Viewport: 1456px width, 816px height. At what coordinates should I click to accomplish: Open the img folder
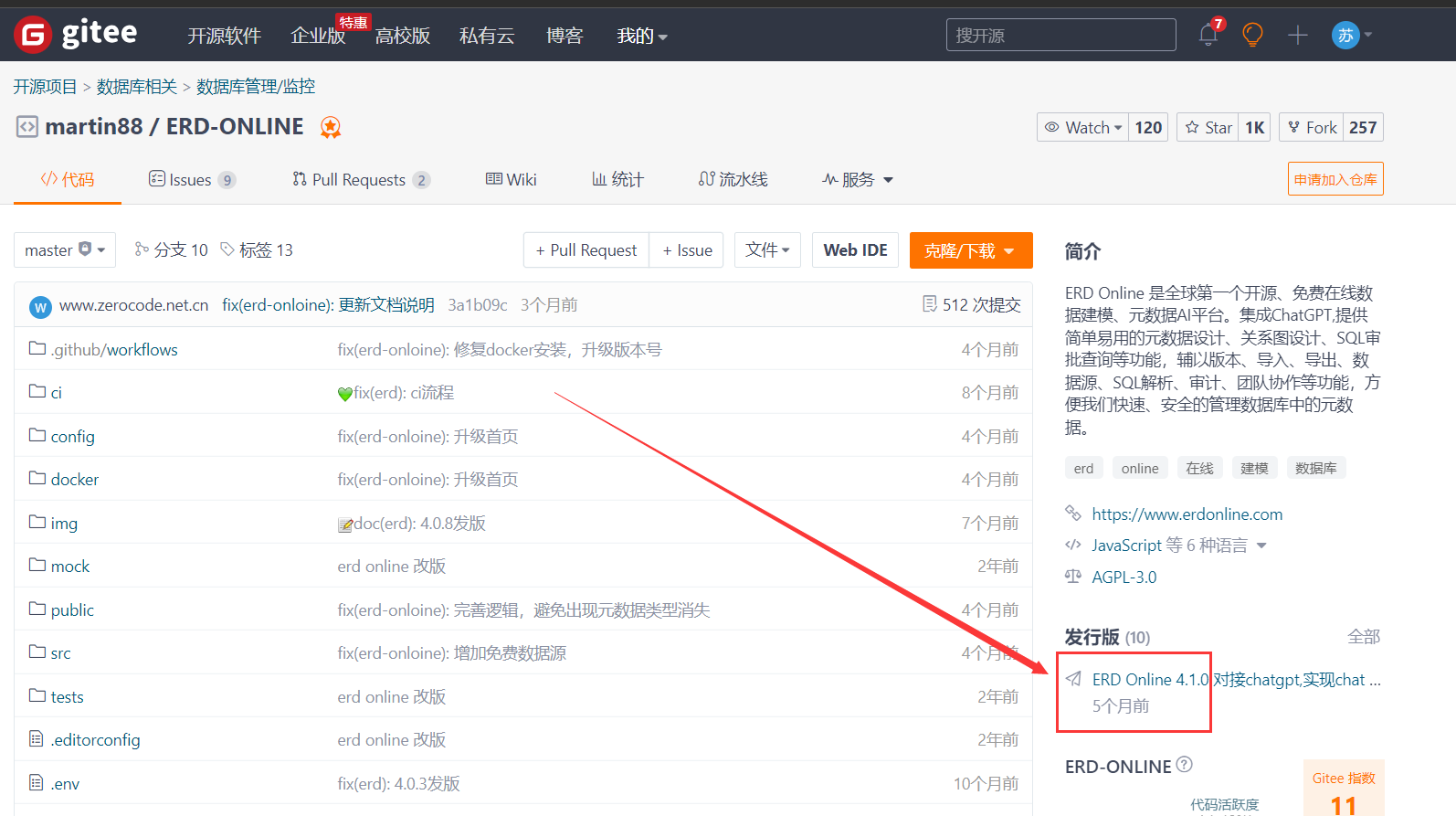tap(64, 523)
